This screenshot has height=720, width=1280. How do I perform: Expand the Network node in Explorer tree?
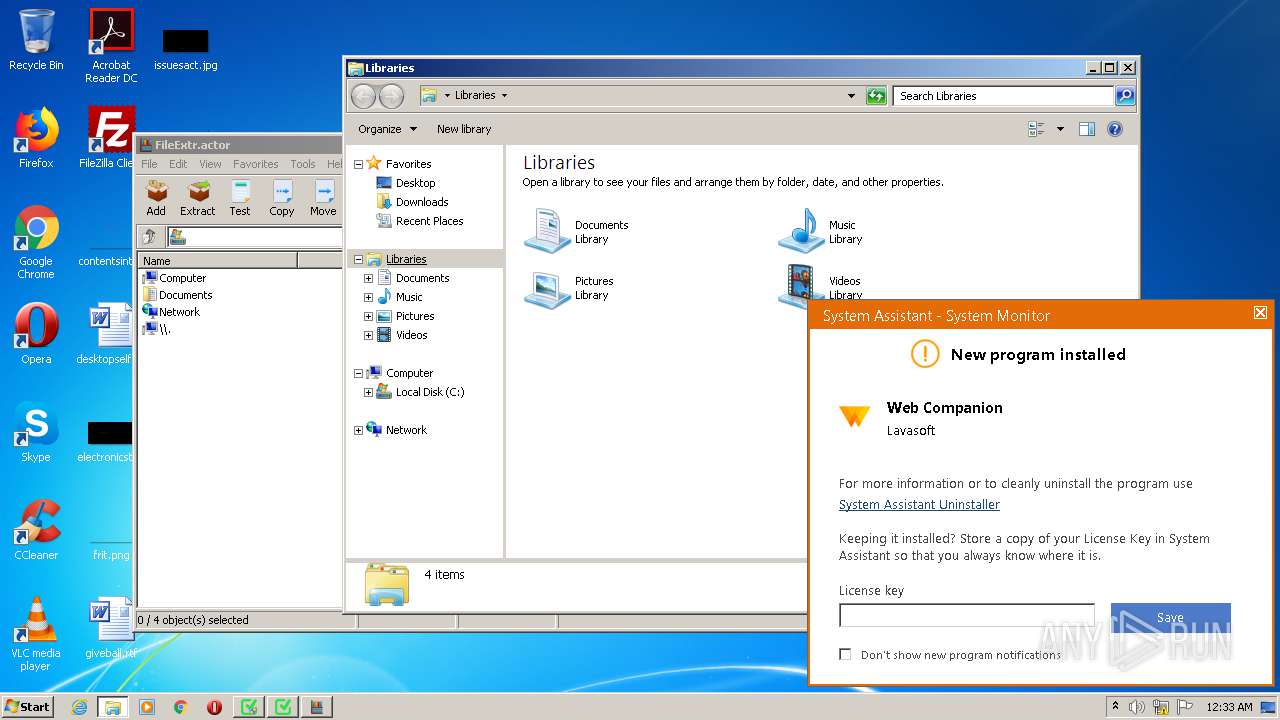click(358, 430)
